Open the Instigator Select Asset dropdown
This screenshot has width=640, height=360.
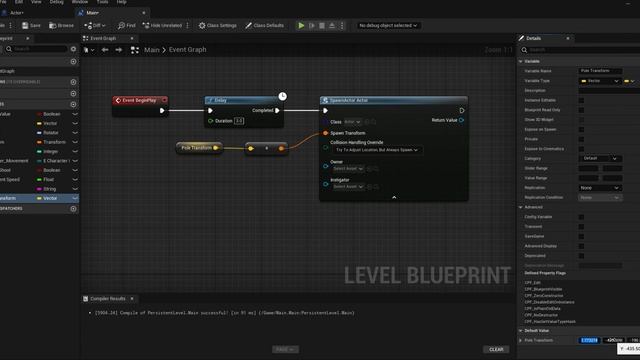(x=348, y=187)
